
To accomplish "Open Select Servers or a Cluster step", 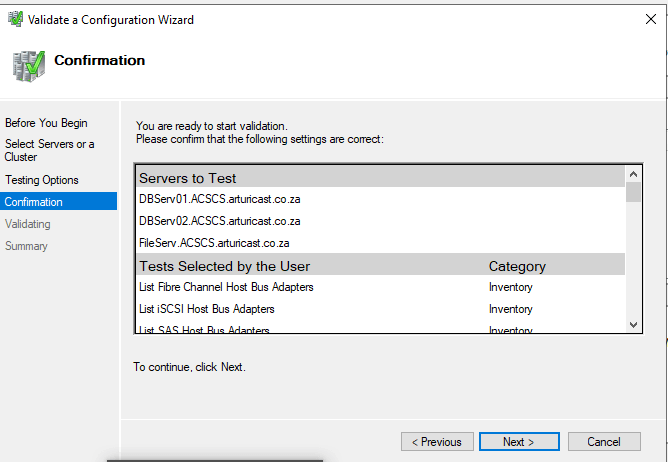I will (x=50, y=151).
